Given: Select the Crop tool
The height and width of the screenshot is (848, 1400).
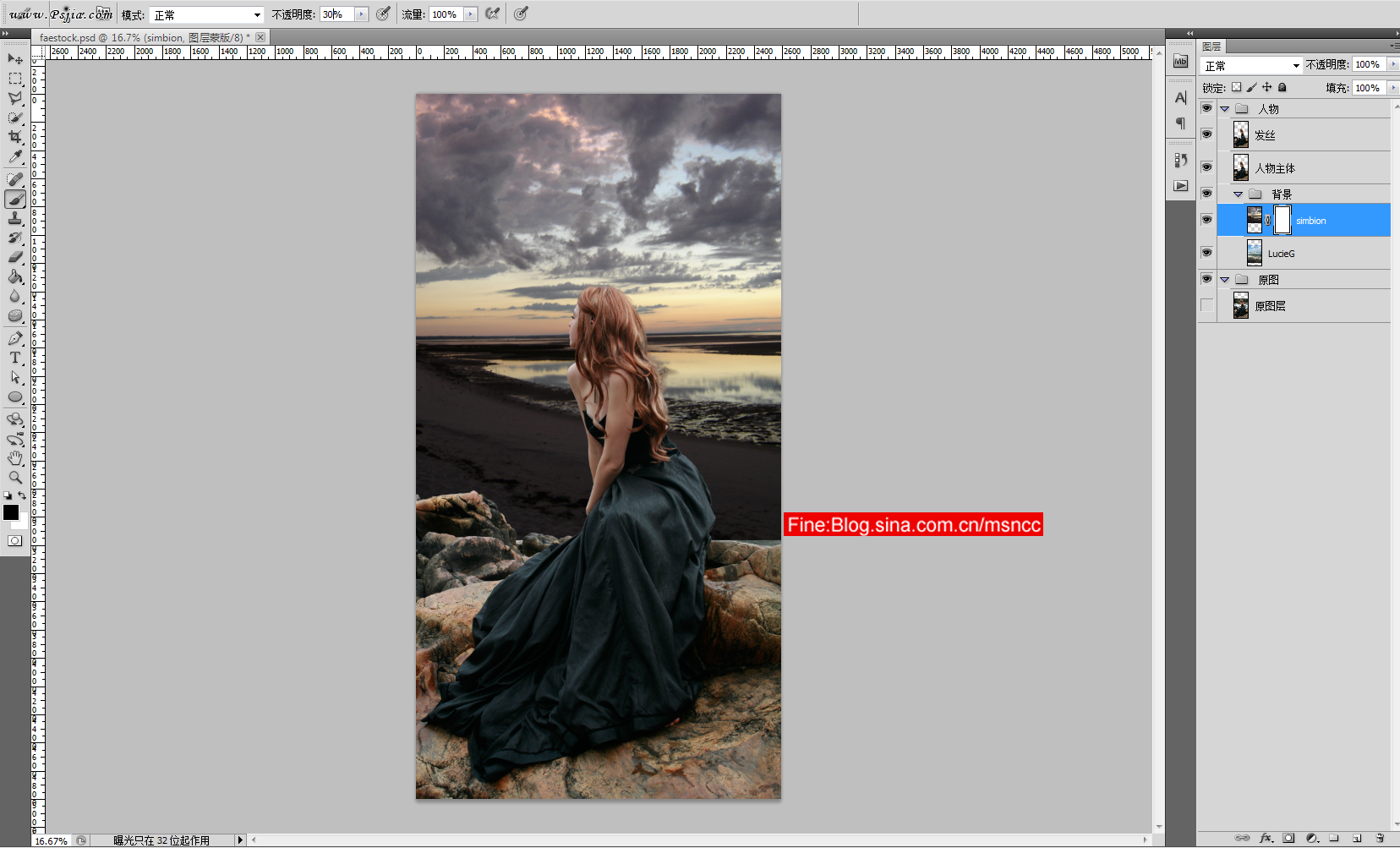Looking at the screenshot, I should coord(15,137).
